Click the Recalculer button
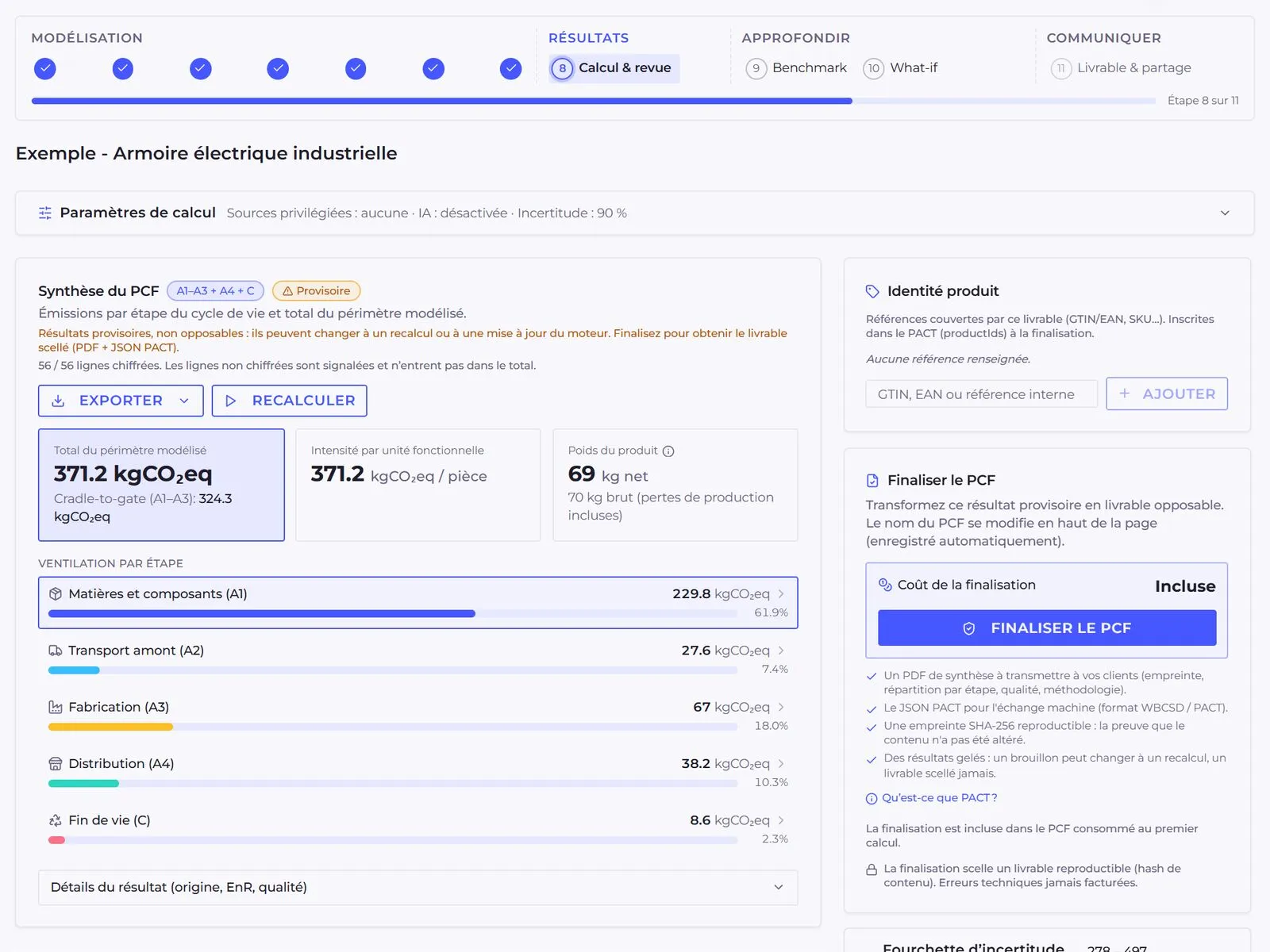 coord(290,401)
